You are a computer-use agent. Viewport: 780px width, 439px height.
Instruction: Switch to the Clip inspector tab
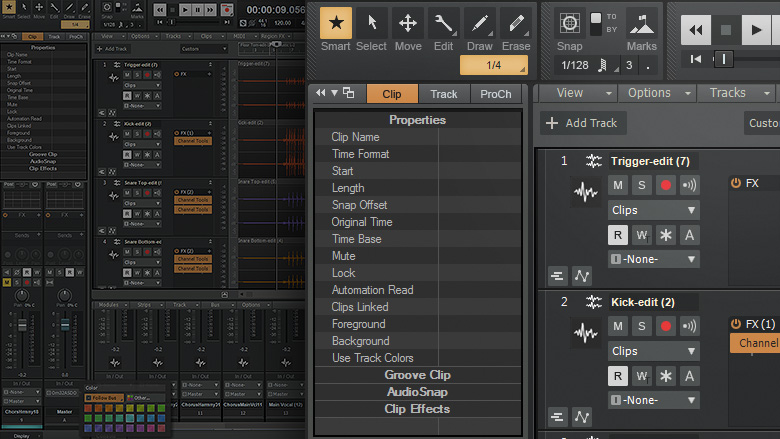(392, 94)
